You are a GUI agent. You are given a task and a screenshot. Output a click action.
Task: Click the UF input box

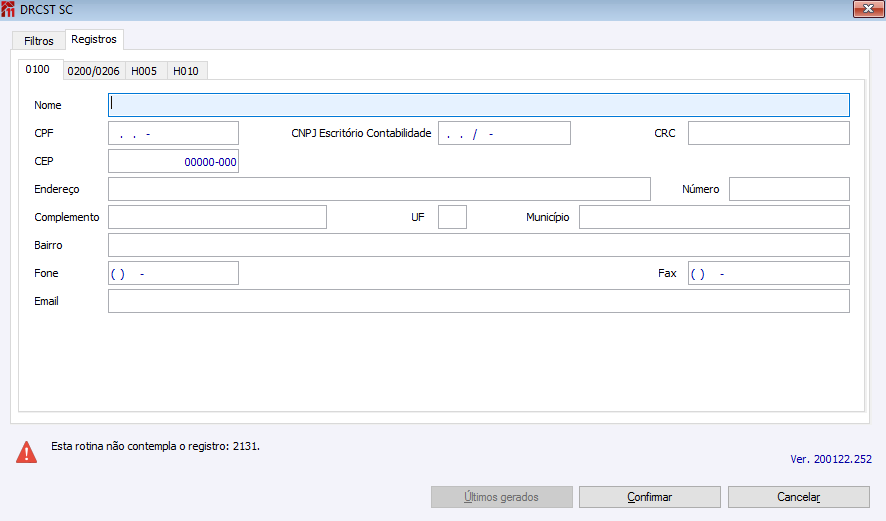[x=452, y=217]
